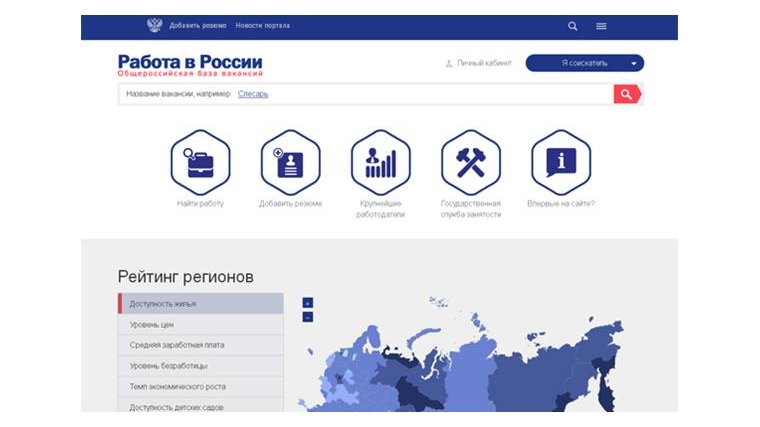Select 'Средняя заработная плата' rating tab
Image resolution: width=760 pixels, height=427 pixels.
tap(201, 345)
